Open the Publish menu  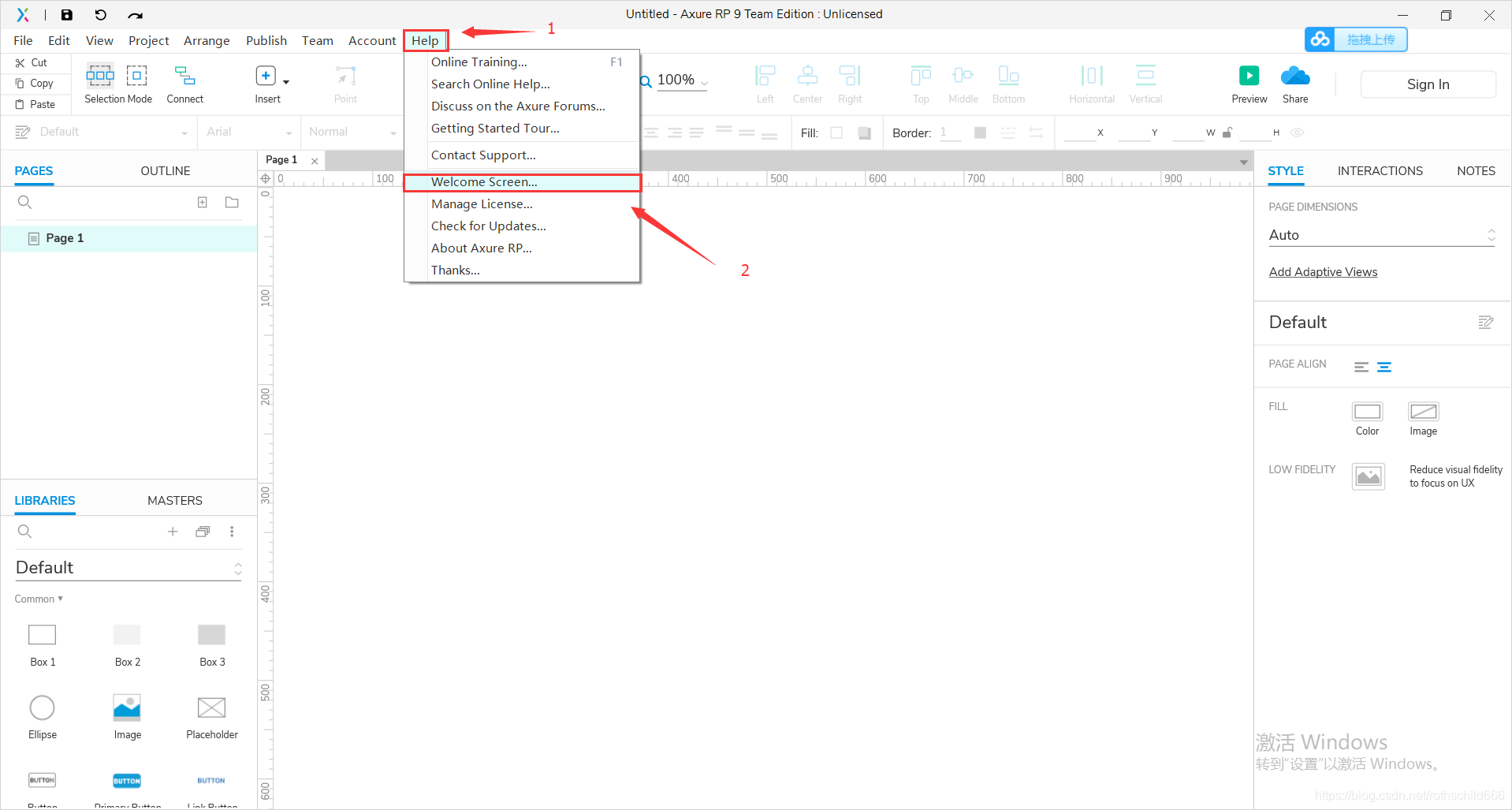click(266, 41)
